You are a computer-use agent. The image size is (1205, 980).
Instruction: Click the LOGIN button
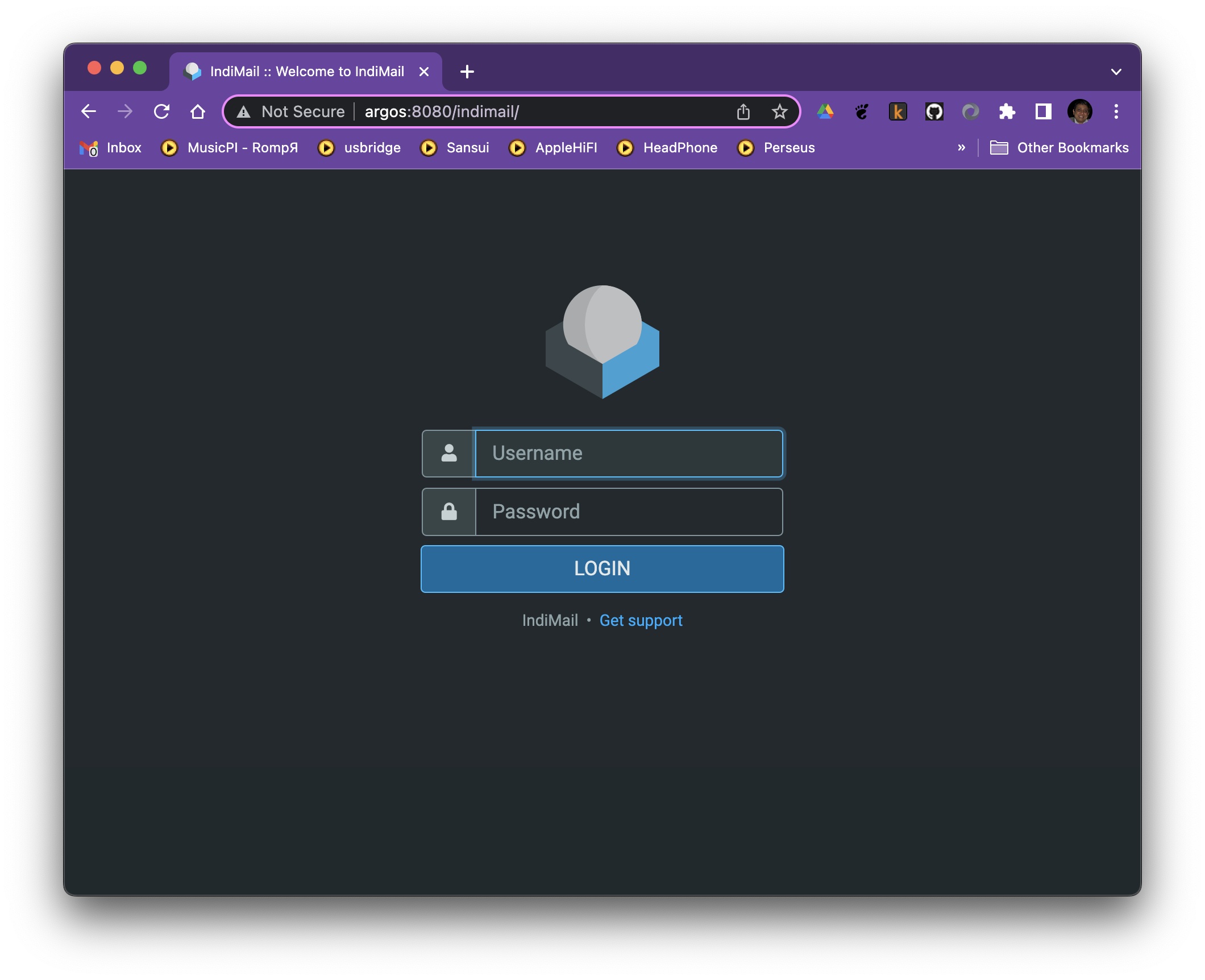(x=602, y=569)
